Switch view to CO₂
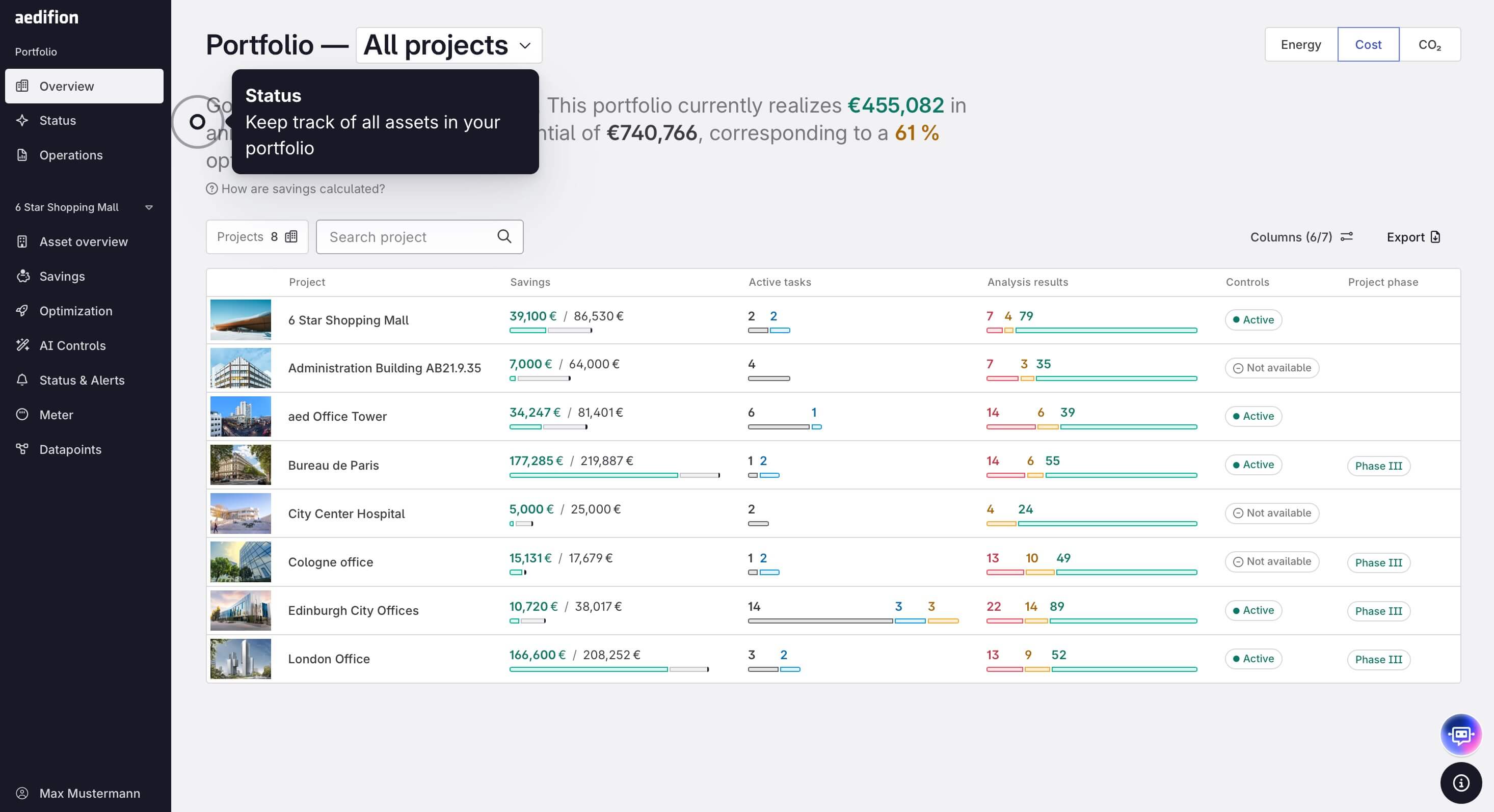 click(1430, 45)
